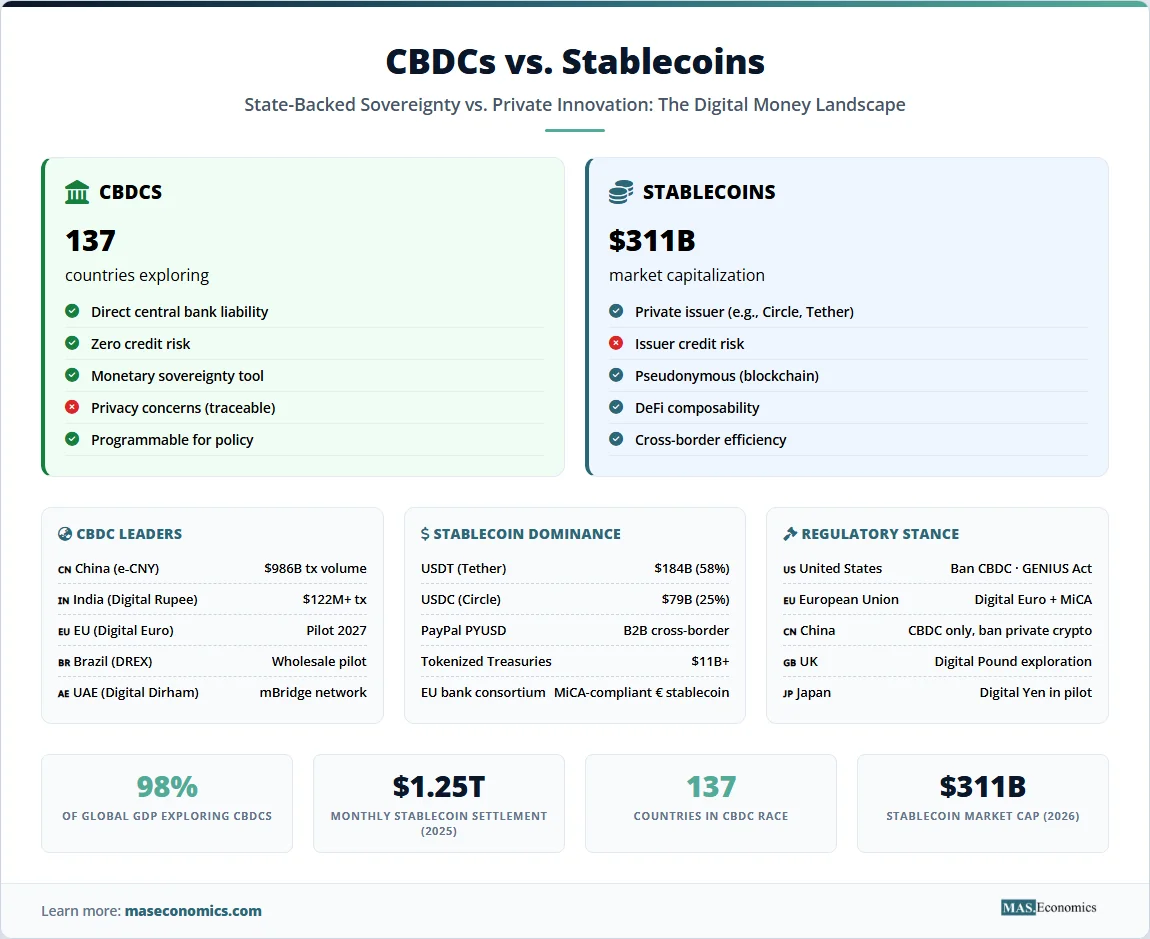
Task: Click the "USDT (Tether)" row label
Action: [x=464, y=569]
